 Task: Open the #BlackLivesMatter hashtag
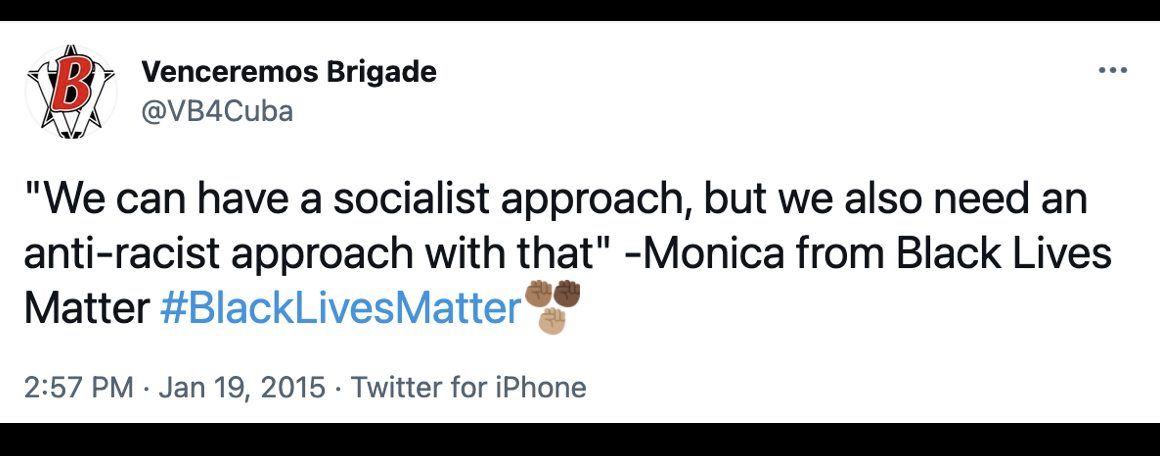coord(340,310)
